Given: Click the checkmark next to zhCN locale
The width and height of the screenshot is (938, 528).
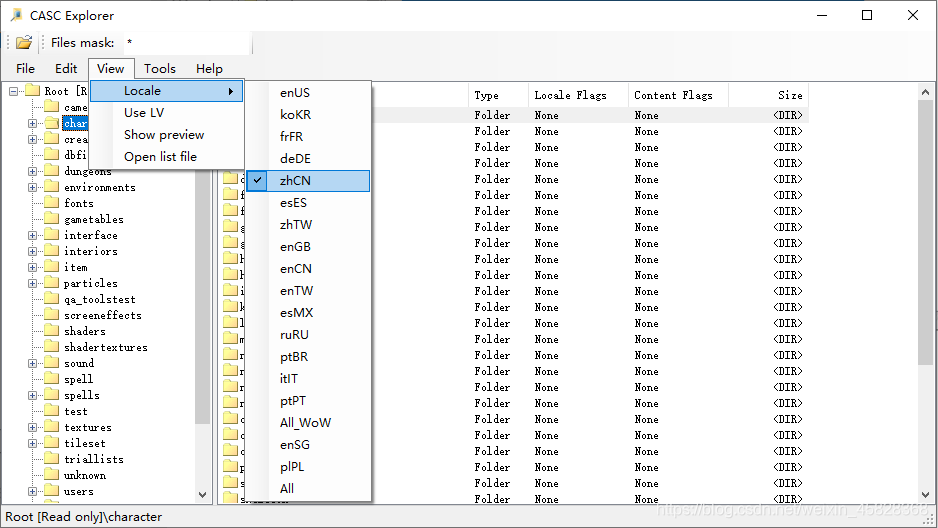Looking at the screenshot, I should point(257,180).
